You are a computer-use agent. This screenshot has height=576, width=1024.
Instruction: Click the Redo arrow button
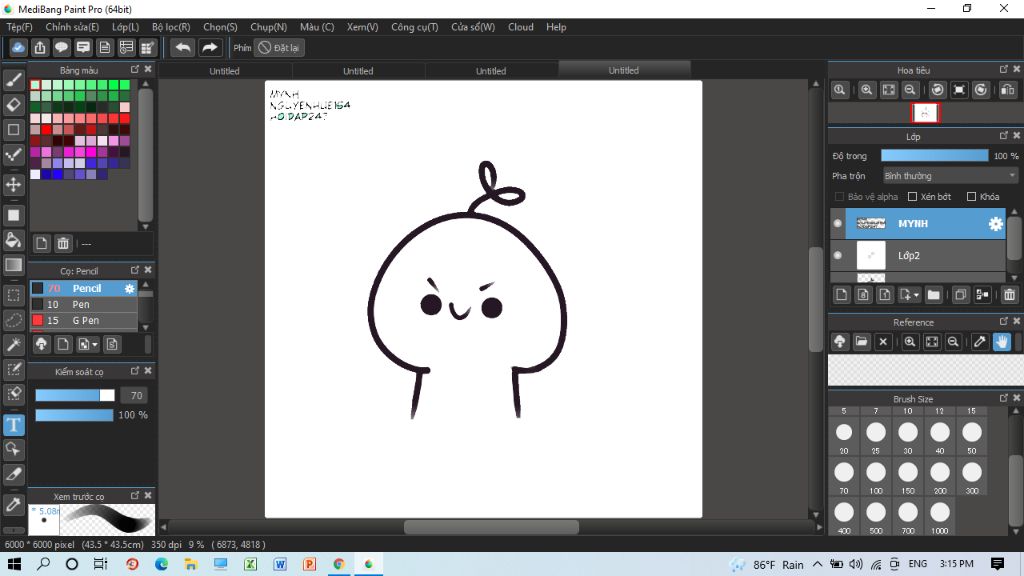click(x=209, y=48)
